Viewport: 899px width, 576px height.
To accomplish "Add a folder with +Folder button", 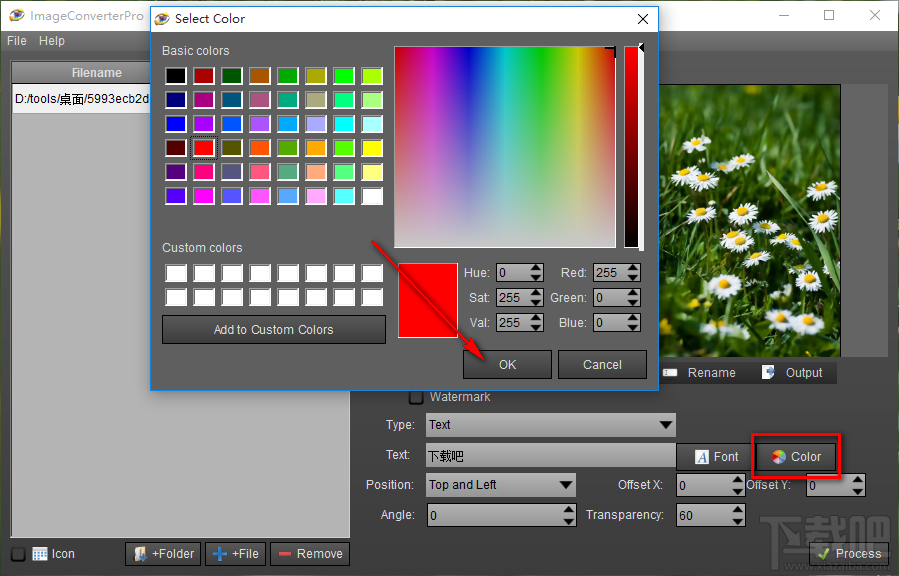I will click(x=162, y=553).
